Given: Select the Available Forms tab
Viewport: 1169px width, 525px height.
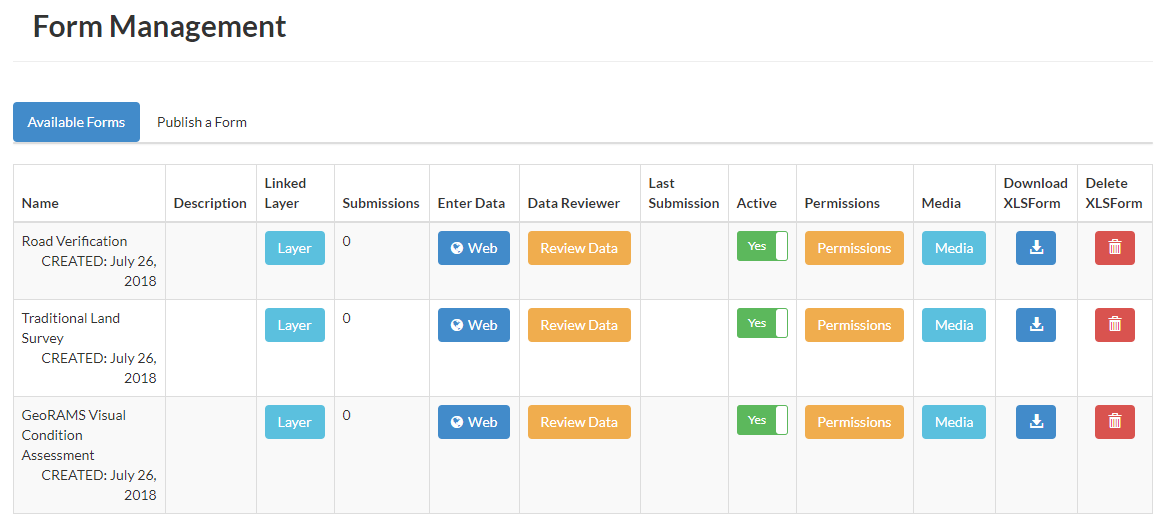Looking at the screenshot, I should tap(76, 122).
